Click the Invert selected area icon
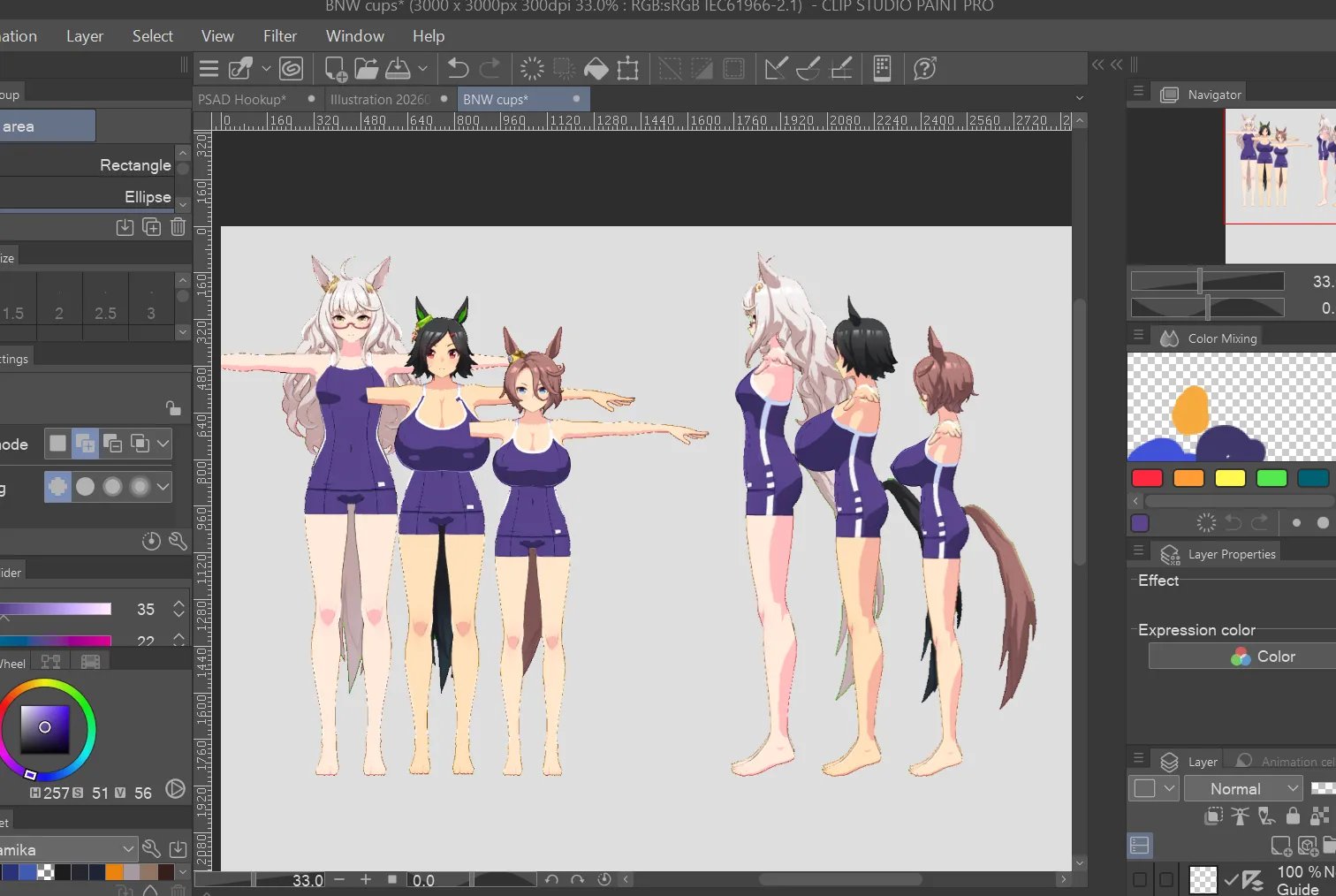Viewport: 1336px width, 896px height. (x=702, y=69)
